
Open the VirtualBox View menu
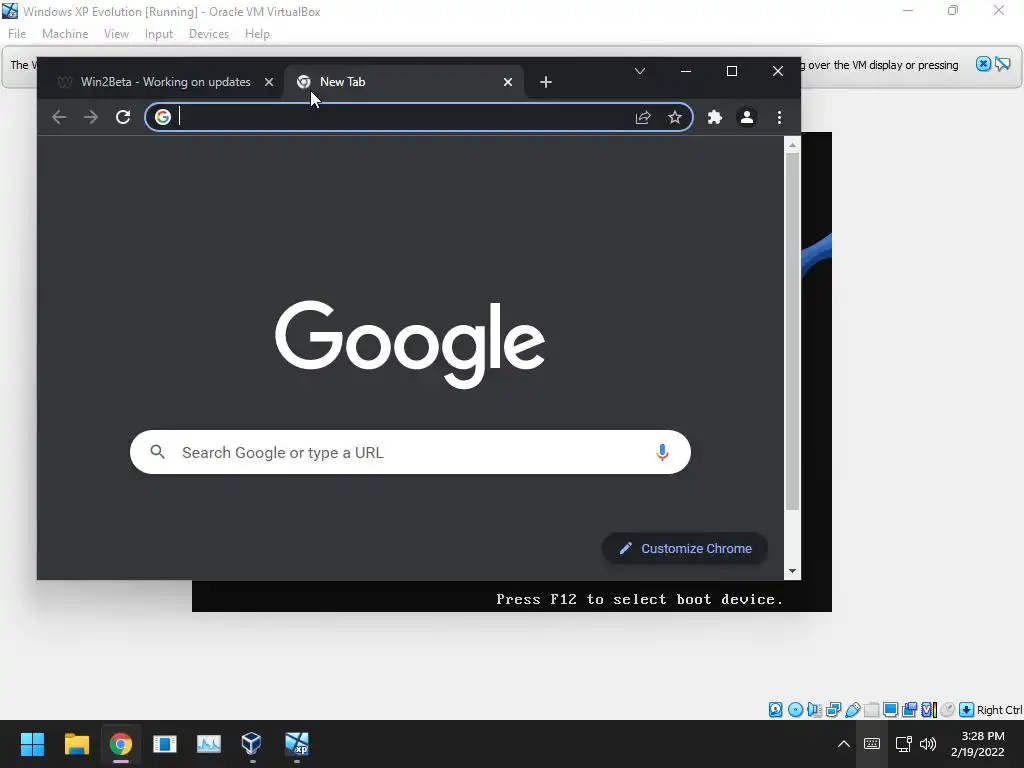point(116,34)
